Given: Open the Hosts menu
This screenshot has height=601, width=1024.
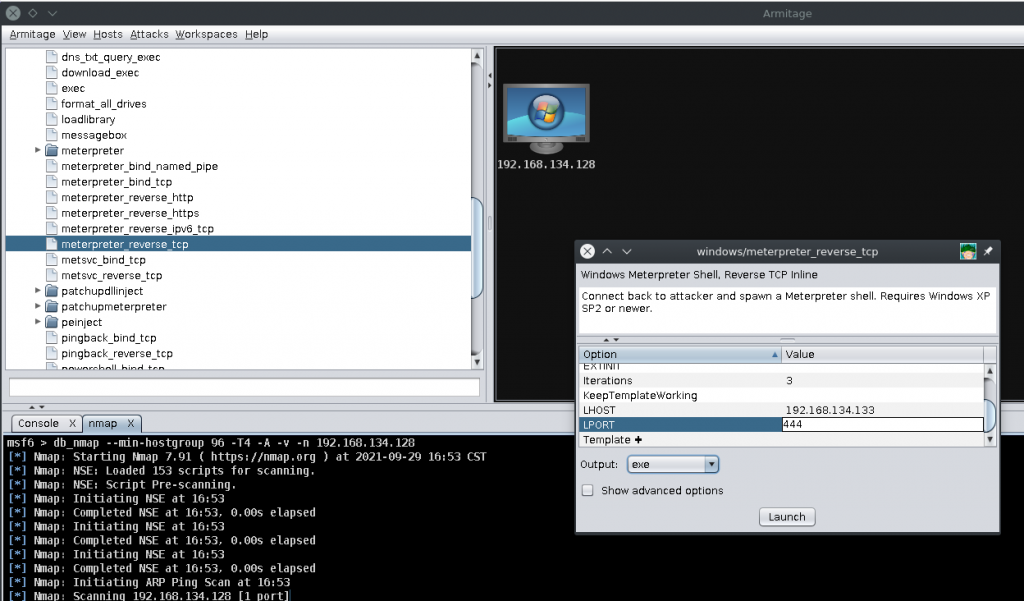Looking at the screenshot, I should pyautogui.click(x=108, y=34).
